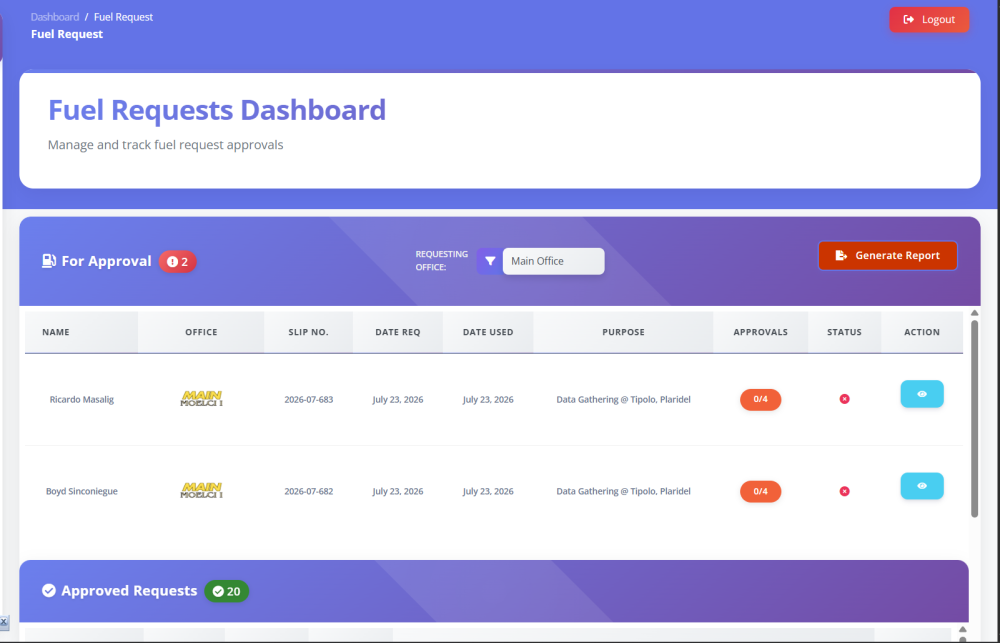Viewport: 1000px width, 643px height.
Task: Click the STATUS column header
Action: coord(844,332)
